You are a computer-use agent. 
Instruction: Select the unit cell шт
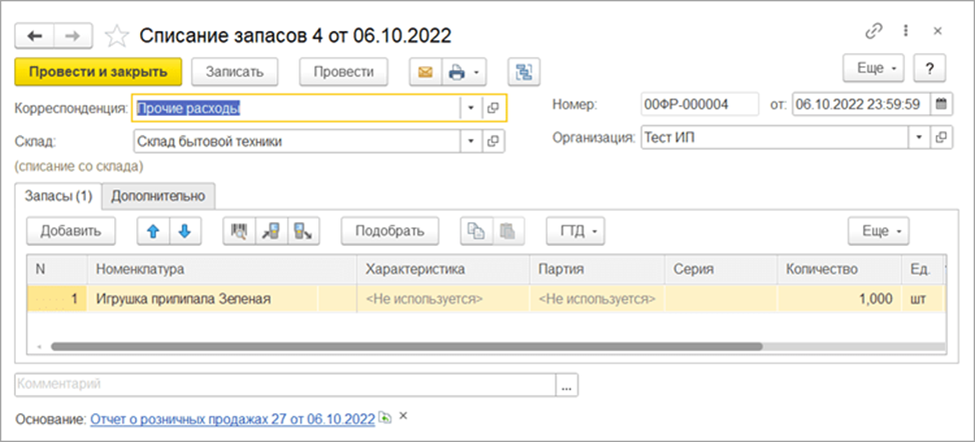click(x=924, y=299)
